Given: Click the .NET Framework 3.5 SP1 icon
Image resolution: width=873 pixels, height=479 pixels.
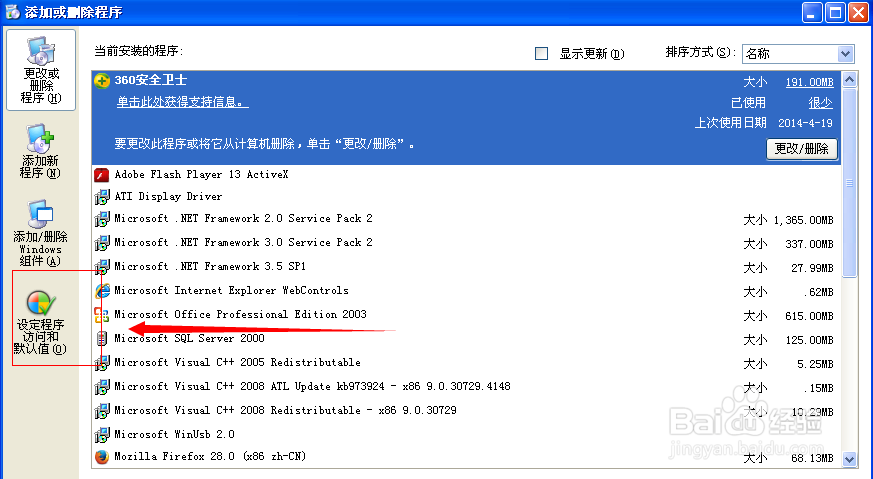Looking at the screenshot, I should (x=102, y=267).
